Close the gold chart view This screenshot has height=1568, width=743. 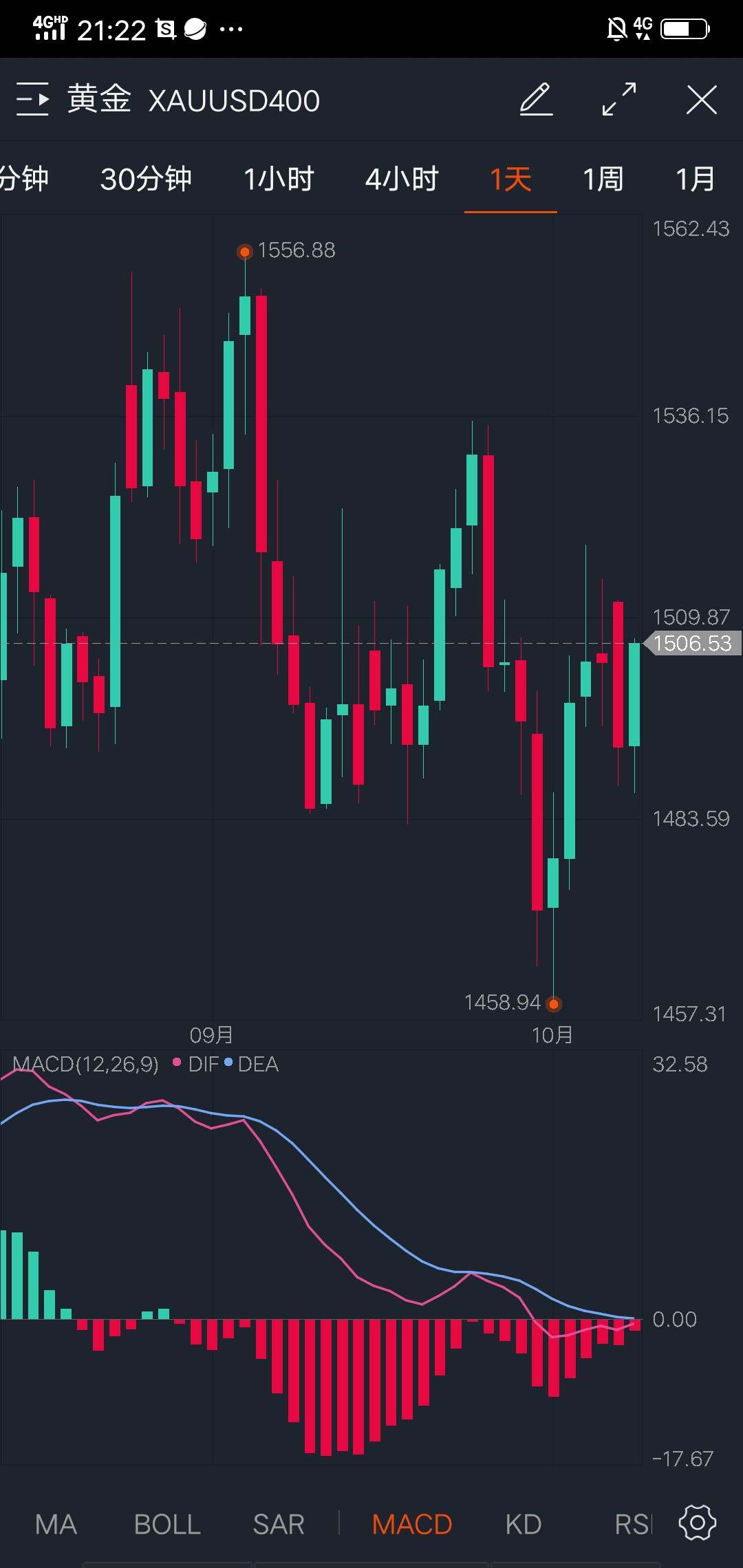(702, 100)
